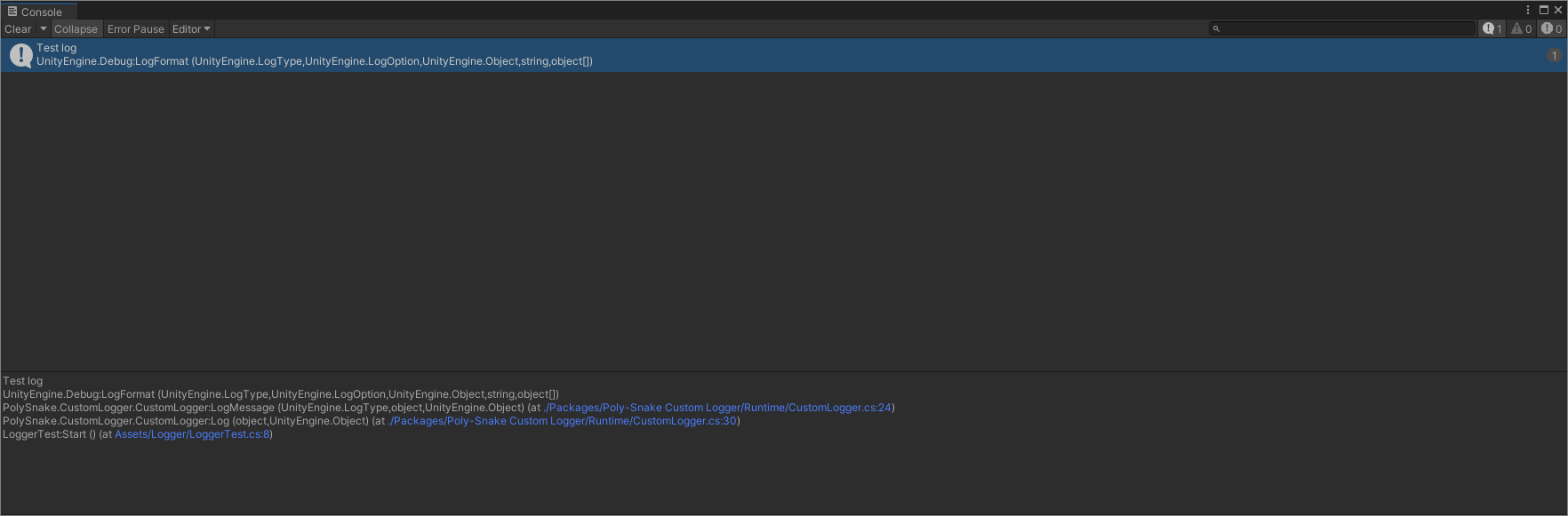Click the magnifier icon in the search box
The height and width of the screenshot is (516, 1568).
1216,29
